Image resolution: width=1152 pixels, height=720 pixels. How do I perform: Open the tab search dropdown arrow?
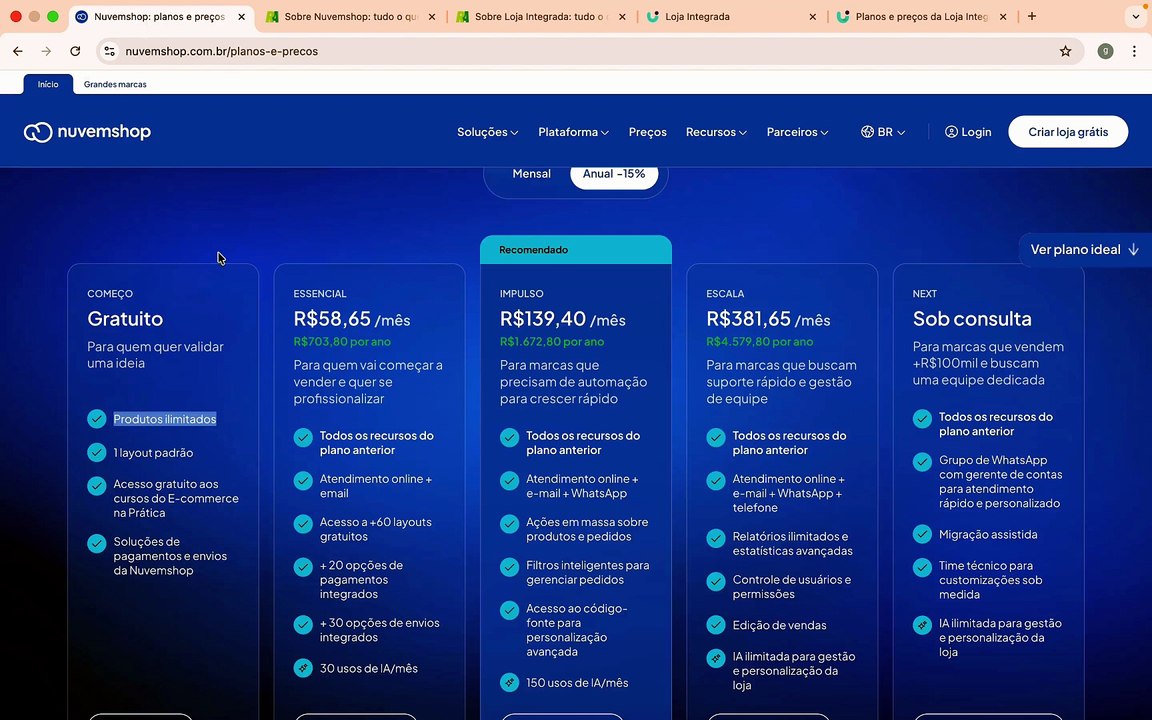coord(1136,16)
